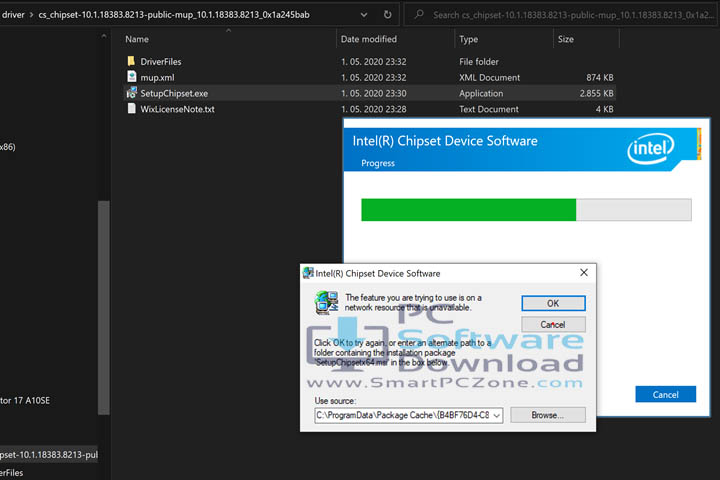Viewport: 720px width, 480px height.
Task: Click the 'pset-10.1.18383.8213-pul' navigation item
Action: pos(49,455)
